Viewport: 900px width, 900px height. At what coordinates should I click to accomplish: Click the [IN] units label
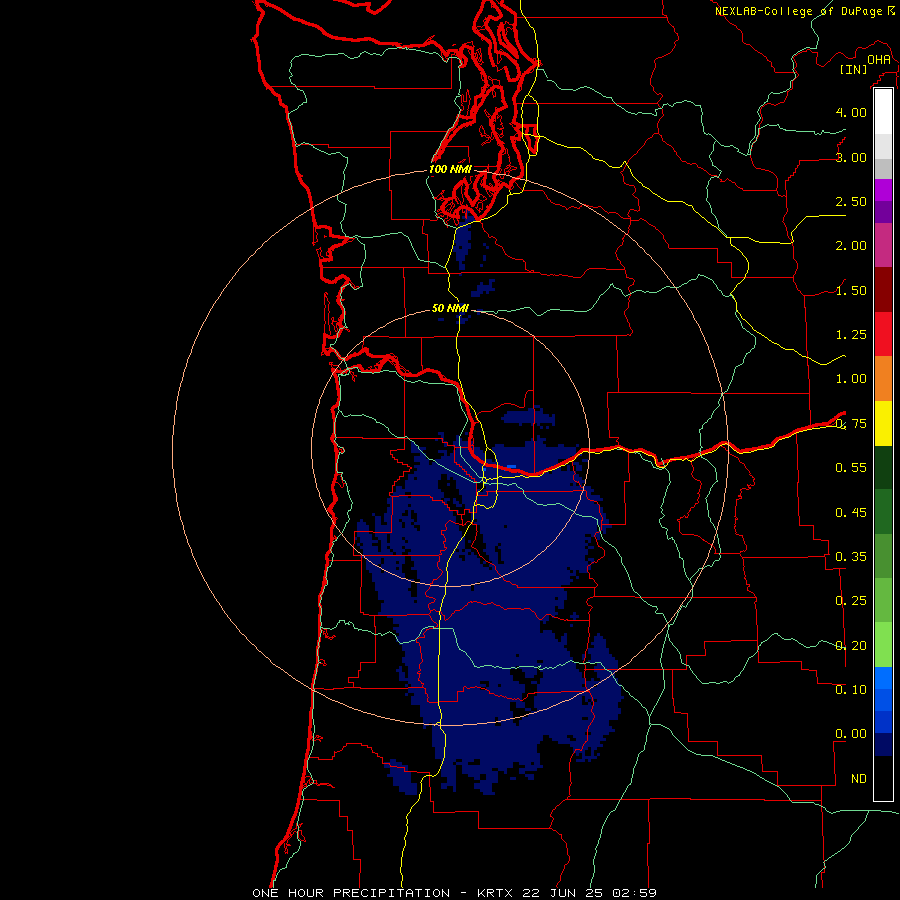pyautogui.click(x=853, y=70)
